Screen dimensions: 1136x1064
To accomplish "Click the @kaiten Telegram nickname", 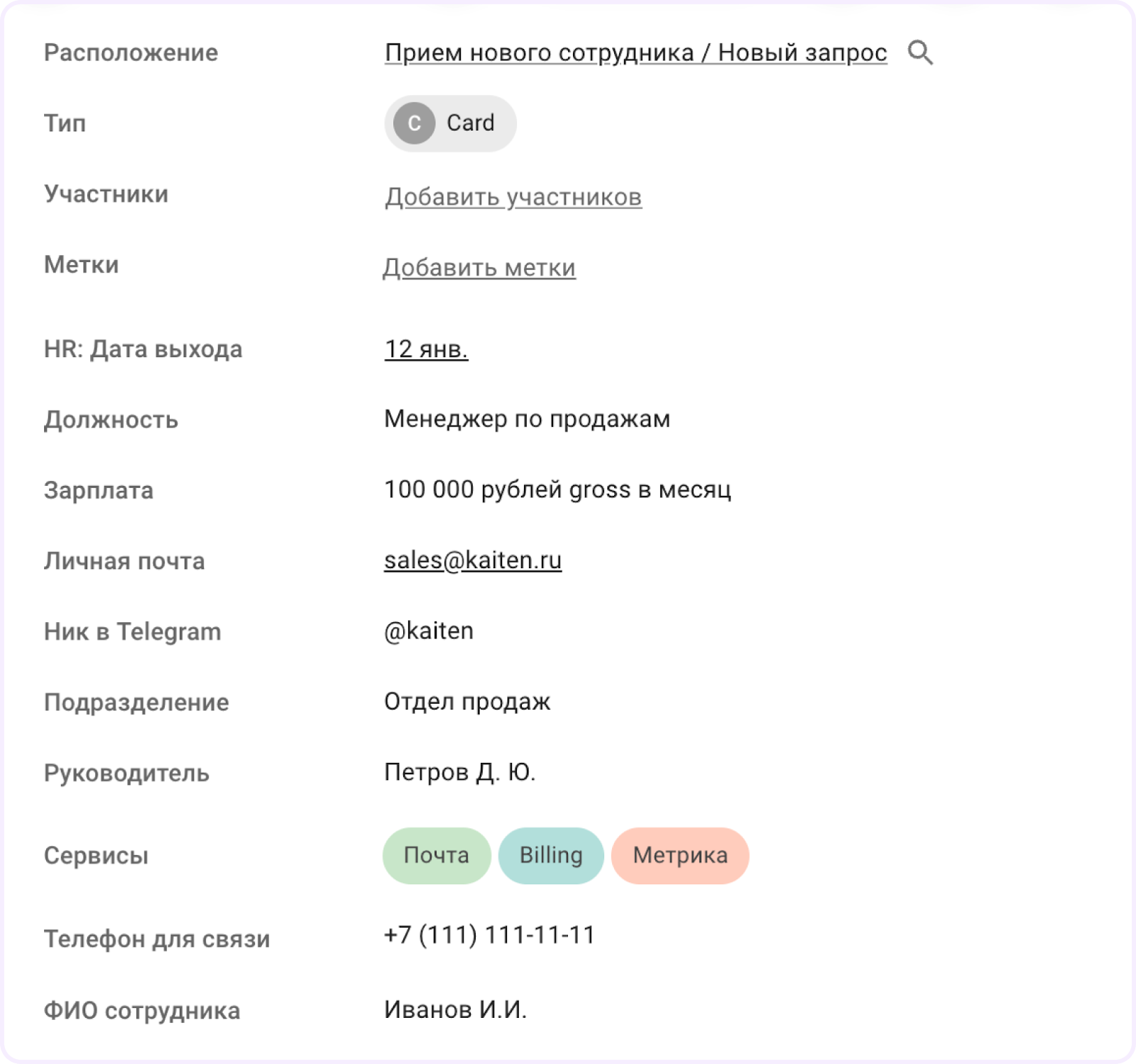I will coord(429,631).
